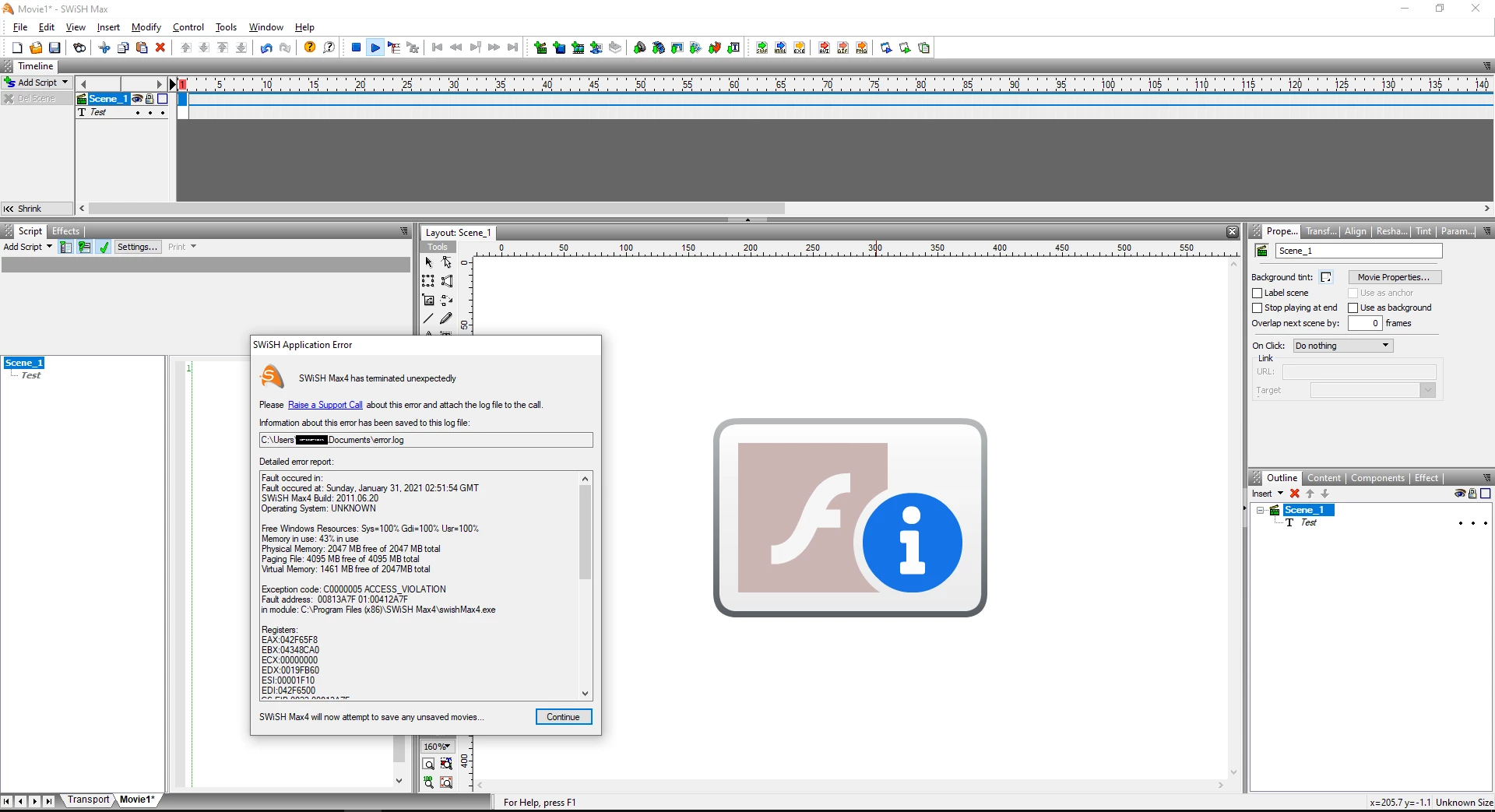Click the Find binoculars toolbar icon
This screenshot has height=812, width=1495.
click(x=79, y=48)
